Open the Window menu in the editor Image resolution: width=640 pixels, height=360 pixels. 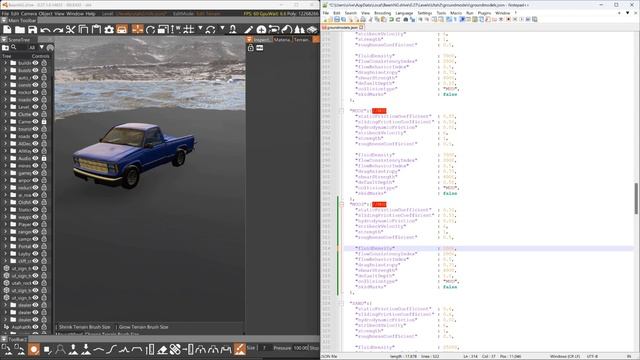coord(75,14)
